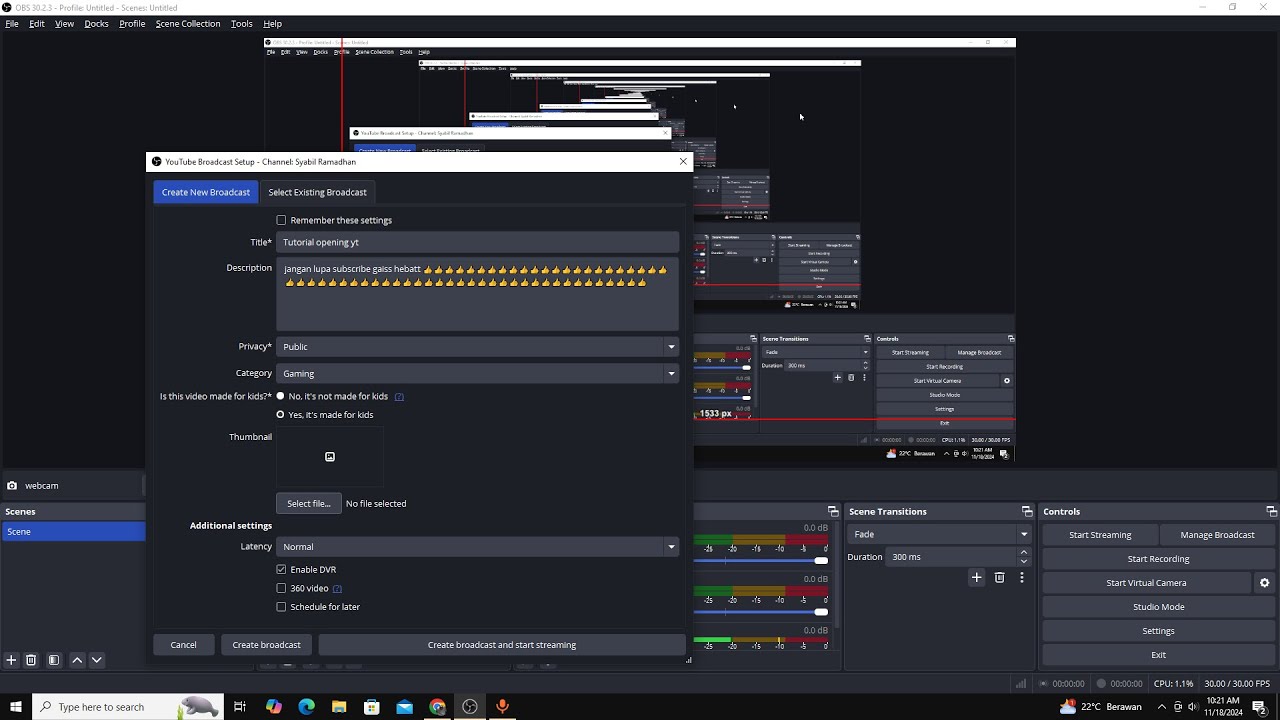Screen dimensions: 1280x720
Task: Delete scene transition with trash icon
Action: click(999, 577)
